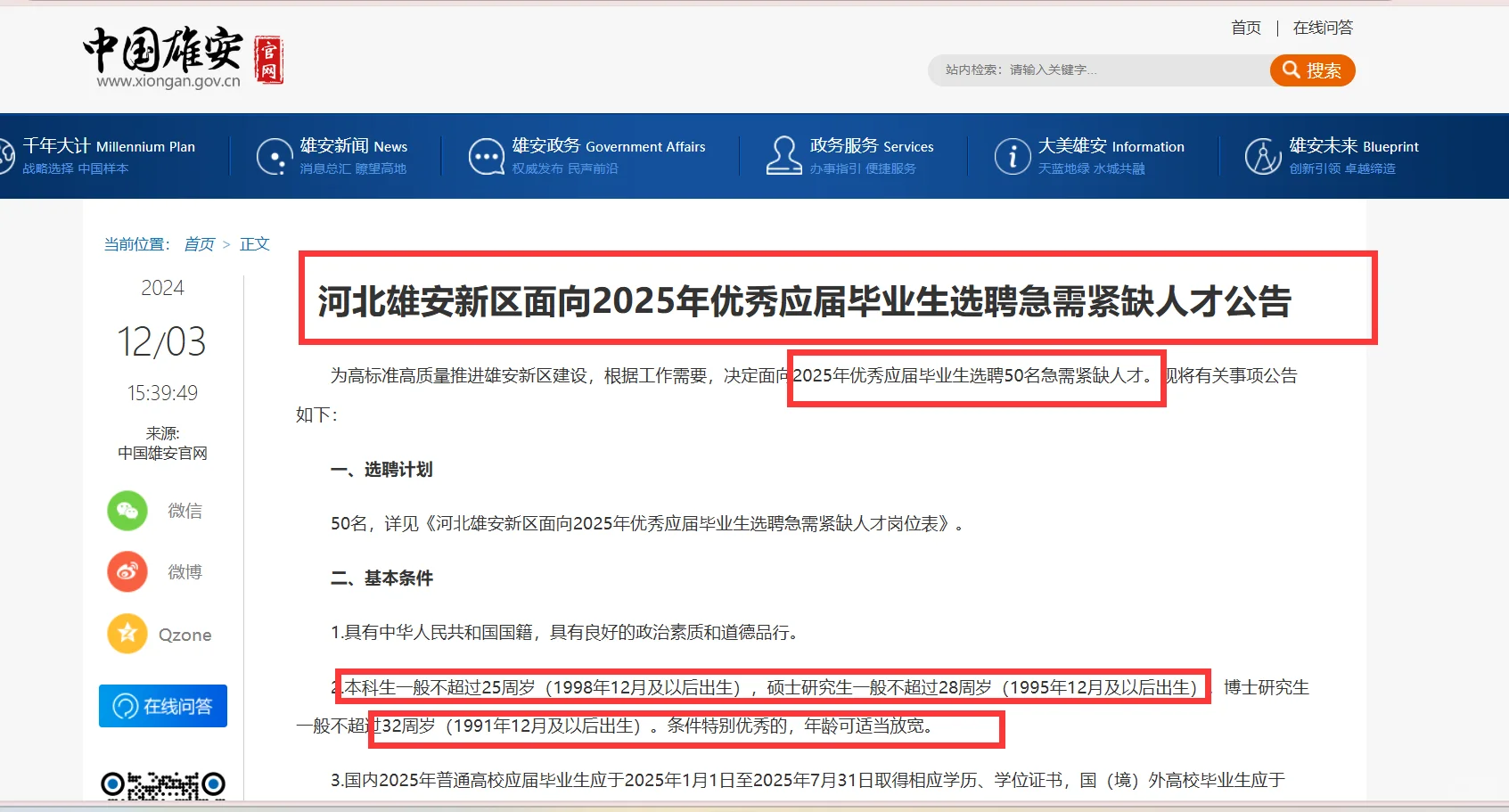Share the article to 微博 Weibo

[x=127, y=571]
